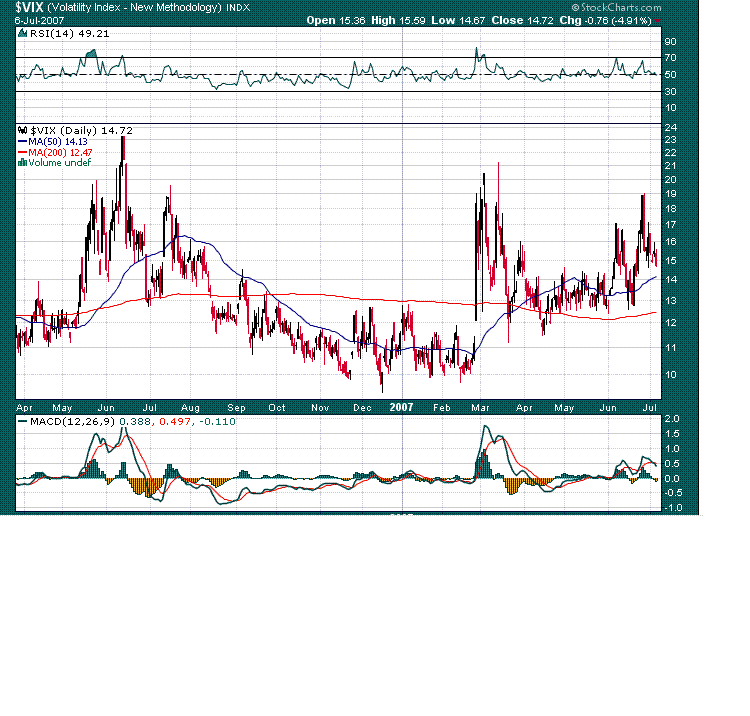Click the 2.0 level on MACD axis
Image resolution: width=750 pixels, height=716 pixels.
[672, 419]
